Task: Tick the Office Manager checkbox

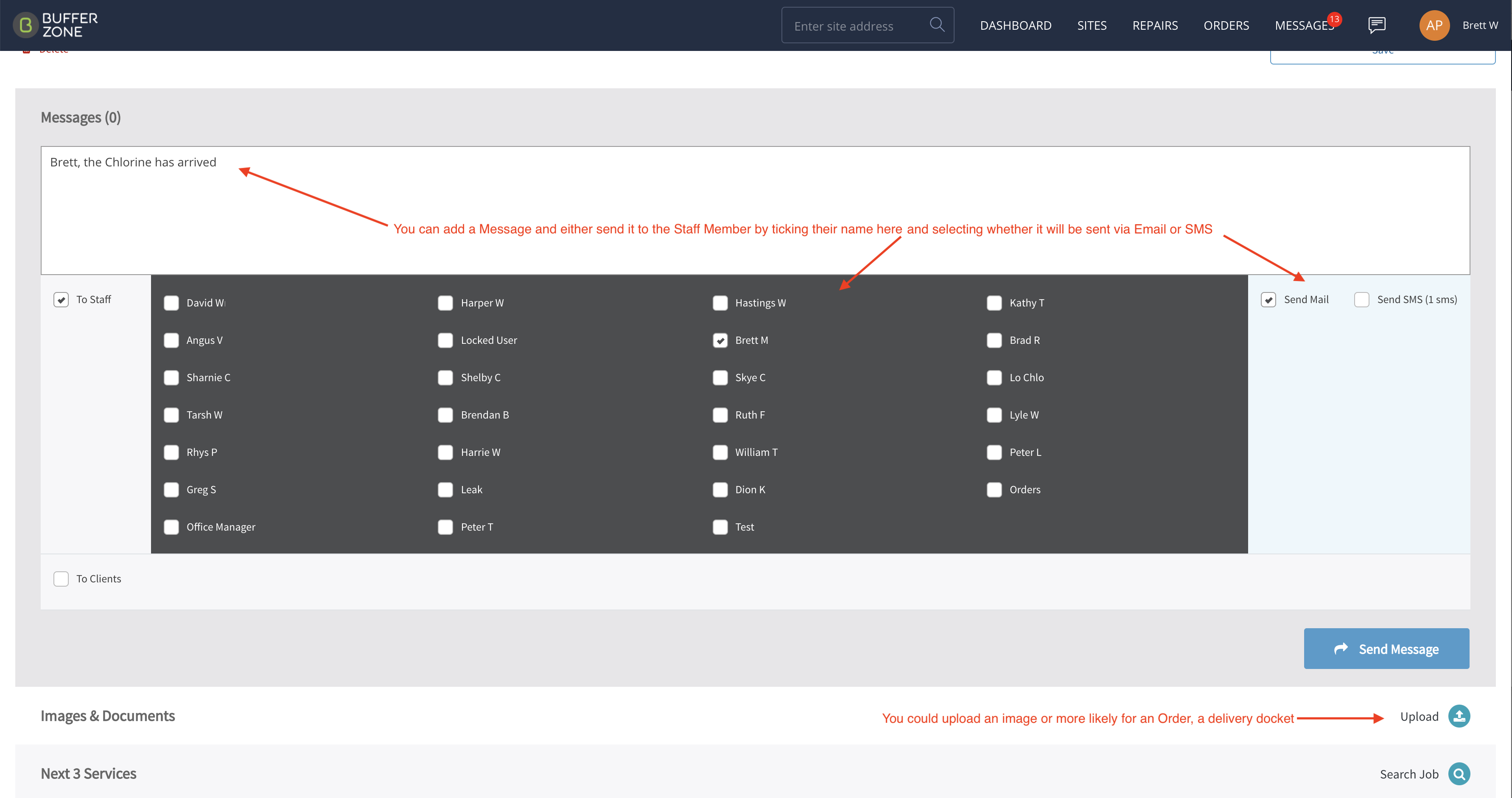Action: coord(171,527)
